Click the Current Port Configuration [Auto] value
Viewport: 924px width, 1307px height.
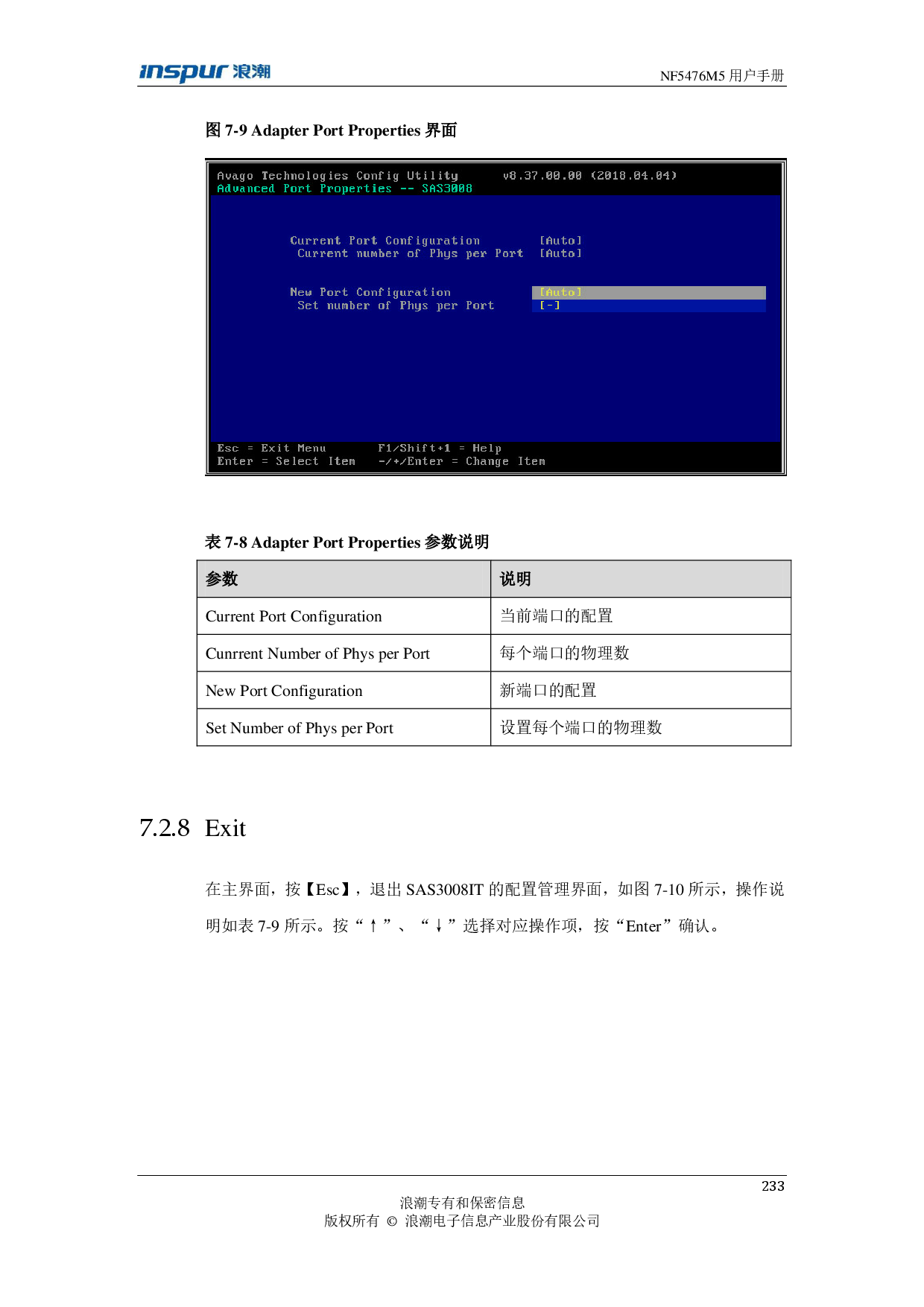tap(560, 241)
